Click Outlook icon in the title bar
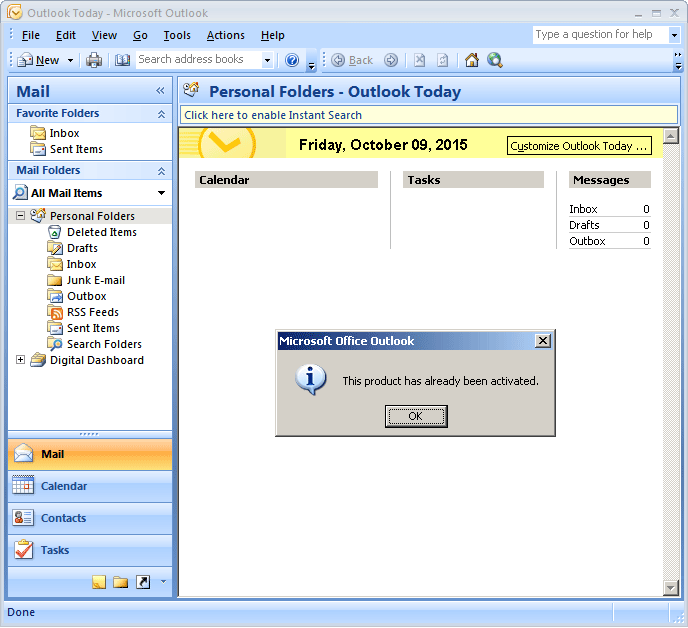Screen dimensions: 688x628 pos(14,12)
